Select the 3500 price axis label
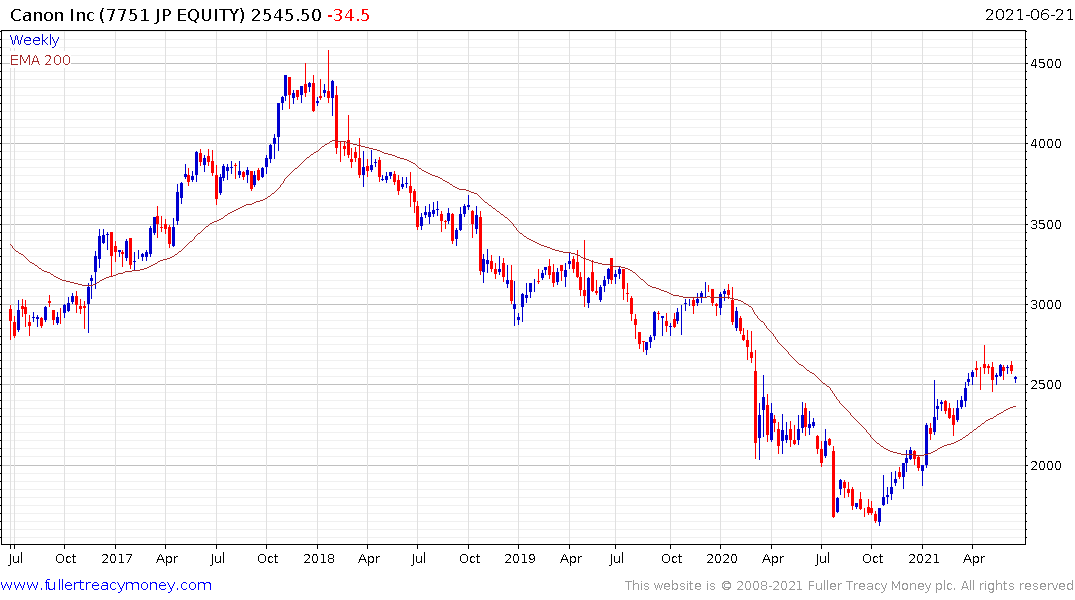The image size is (1075, 600). click(x=1046, y=224)
